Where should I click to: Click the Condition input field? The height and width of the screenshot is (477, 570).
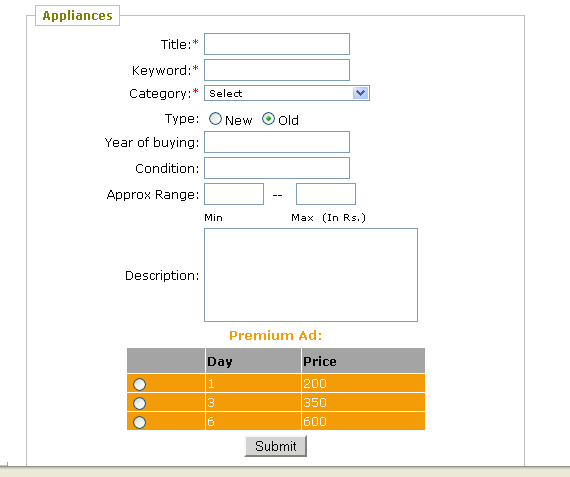click(277, 168)
